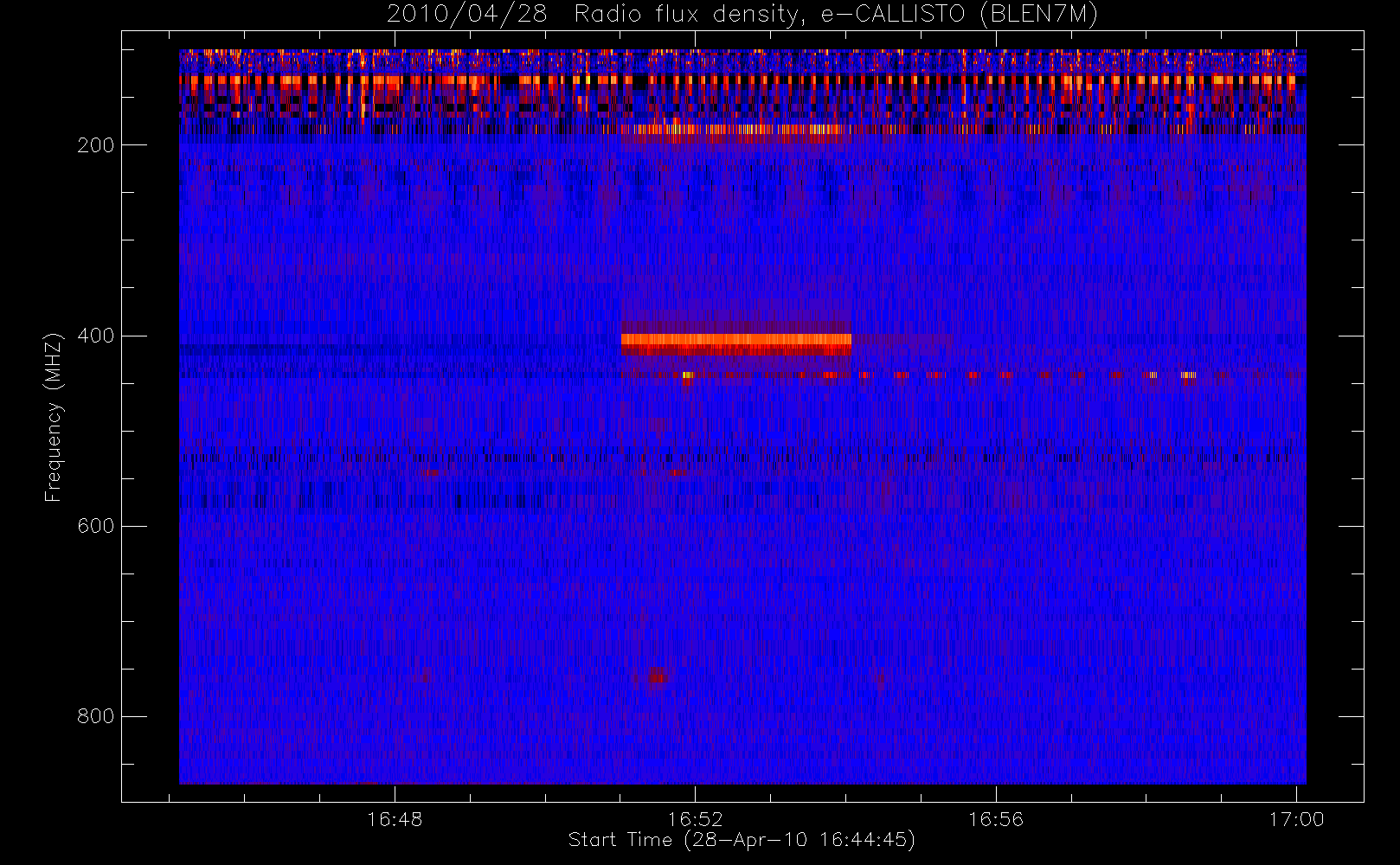1400x865 pixels.
Task: Click the 17:00 time tick label
Action: coord(1296,819)
